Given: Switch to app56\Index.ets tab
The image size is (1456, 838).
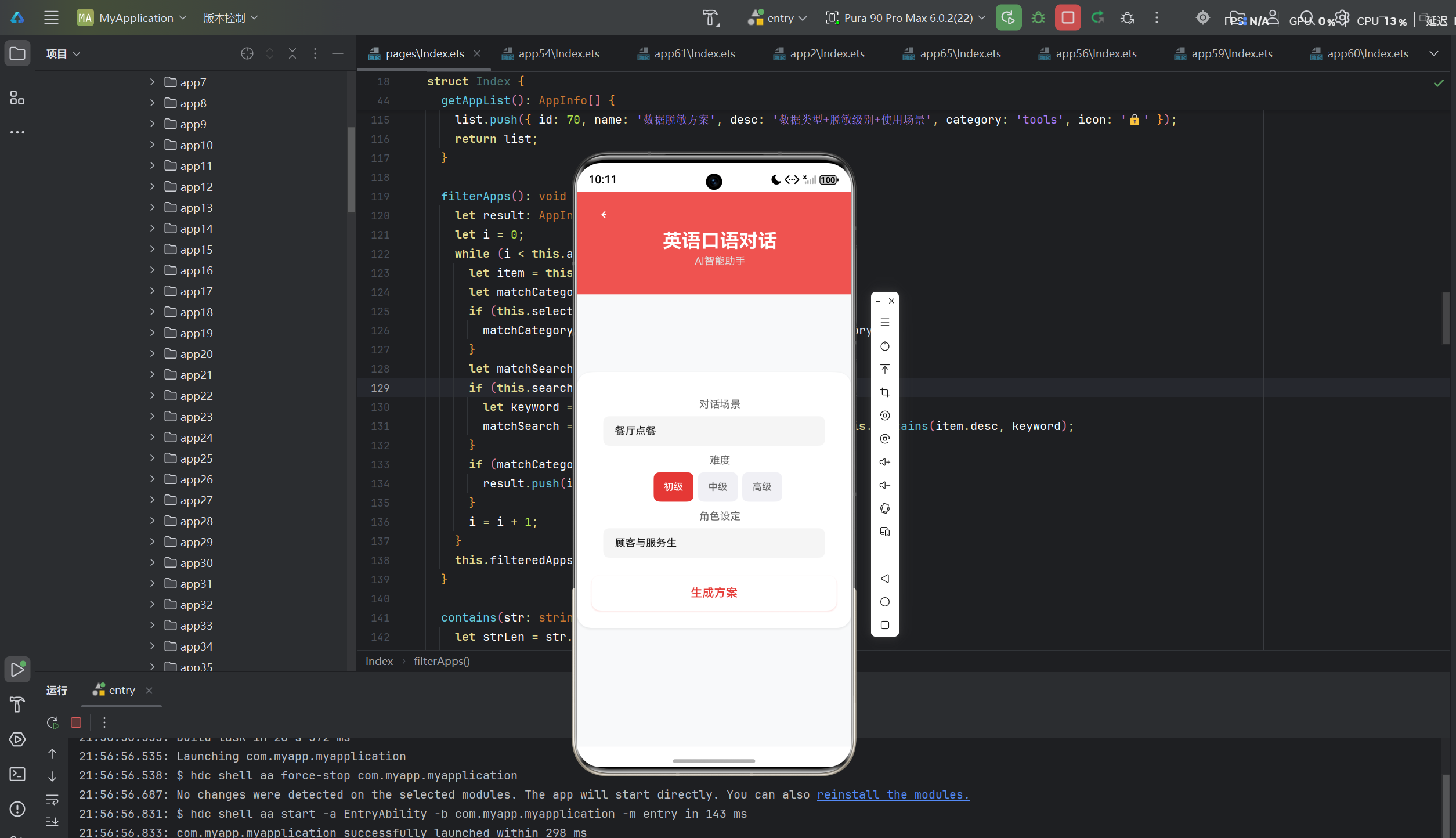Looking at the screenshot, I should click(x=1088, y=53).
